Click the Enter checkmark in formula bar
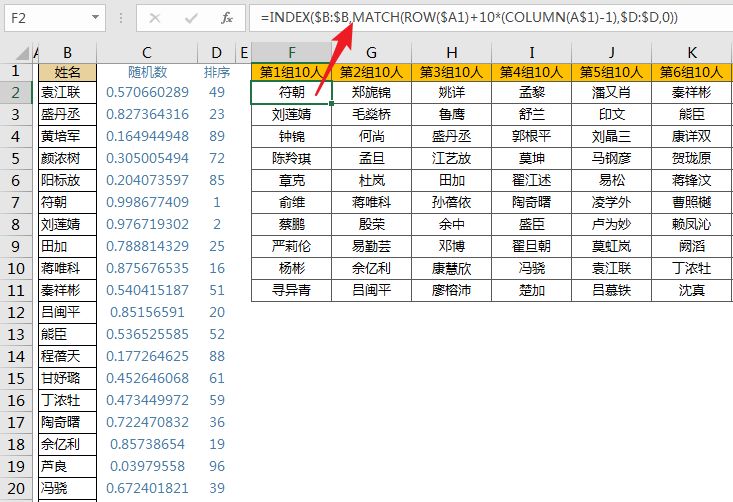This screenshot has height=502, width=733. 190,18
